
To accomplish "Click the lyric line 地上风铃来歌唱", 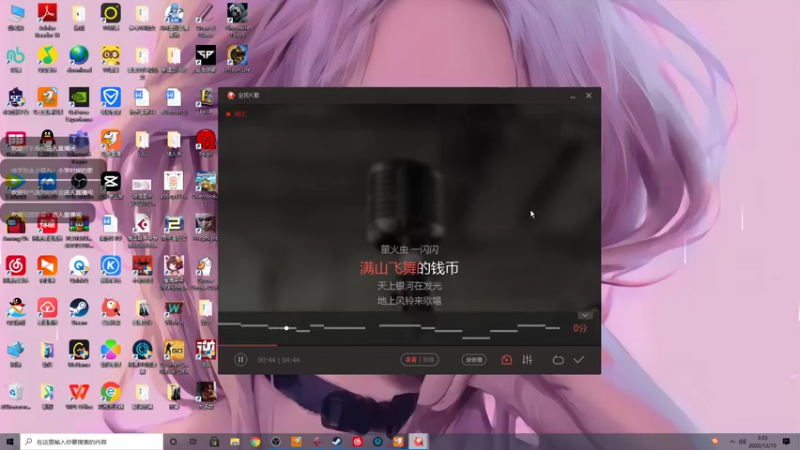I will point(409,301).
